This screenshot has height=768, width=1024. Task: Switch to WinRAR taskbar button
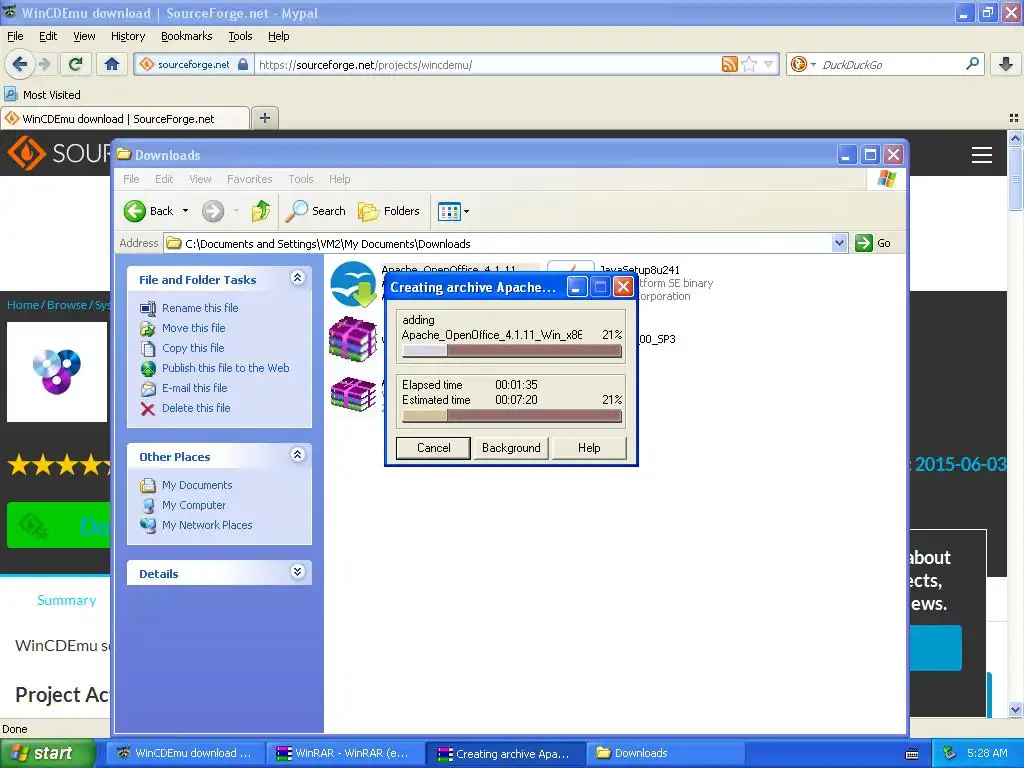tap(345, 754)
